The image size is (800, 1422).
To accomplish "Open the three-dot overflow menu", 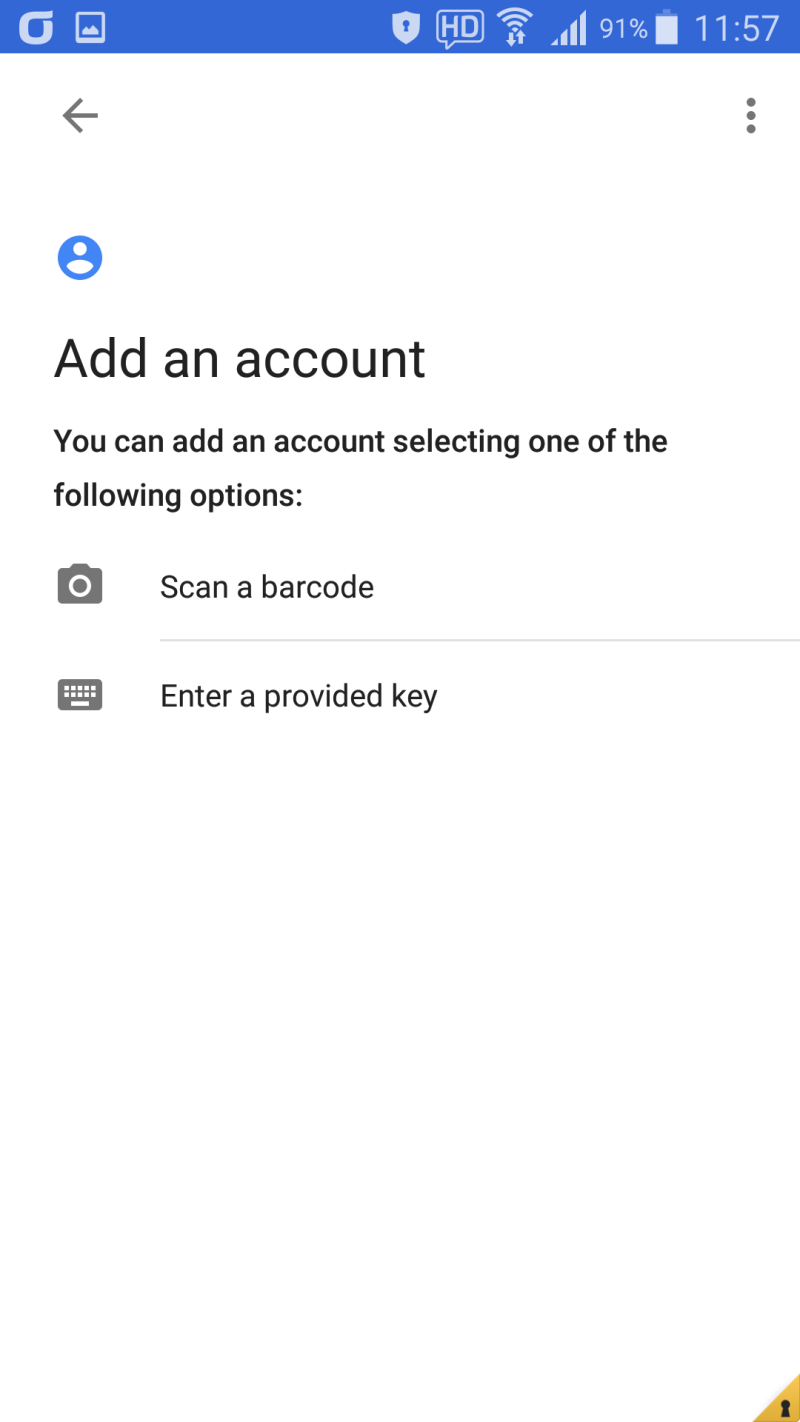I will pos(751,116).
